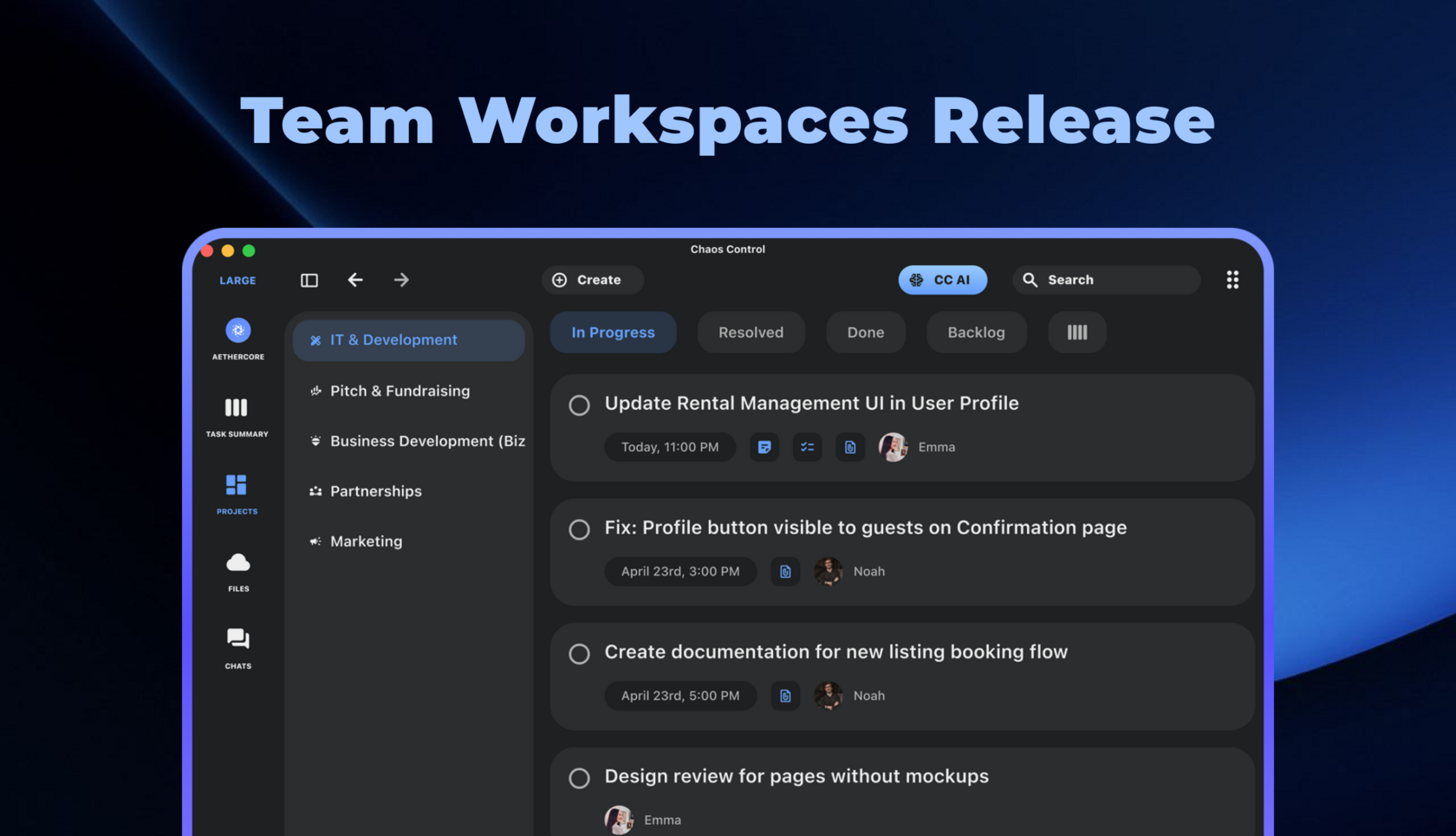This screenshot has height=836, width=1456.
Task: Click Emma's avatar on Update Rental Management task
Action: click(894, 447)
